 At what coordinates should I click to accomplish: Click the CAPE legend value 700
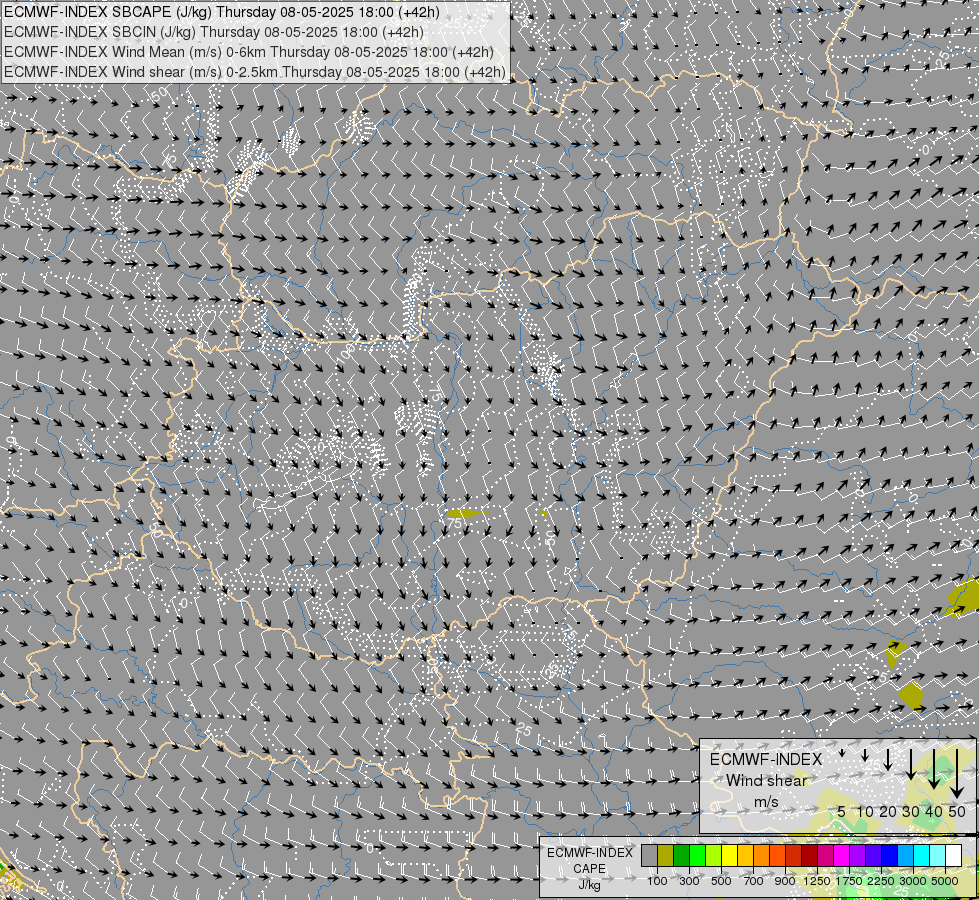(x=754, y=881)
